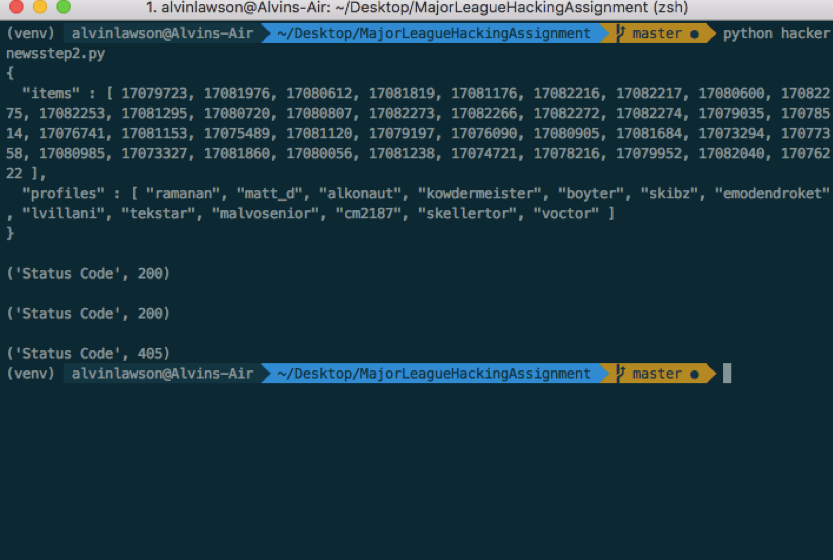Select the "python hacker" command text
Viewport: 833px width, 560px height.
776,33
